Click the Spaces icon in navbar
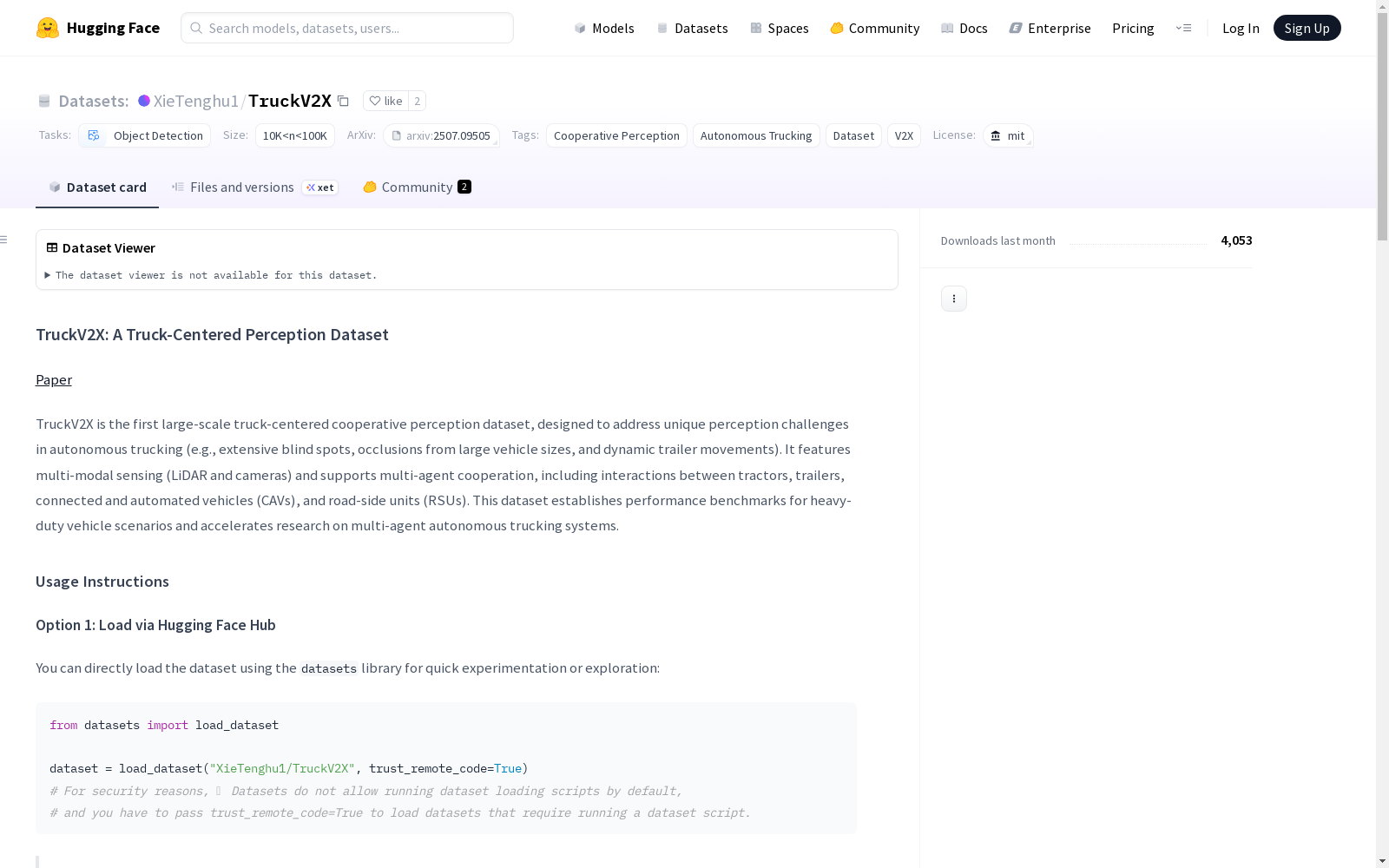The height and width of the screenshot is (868, 1389). coord(756,28)
